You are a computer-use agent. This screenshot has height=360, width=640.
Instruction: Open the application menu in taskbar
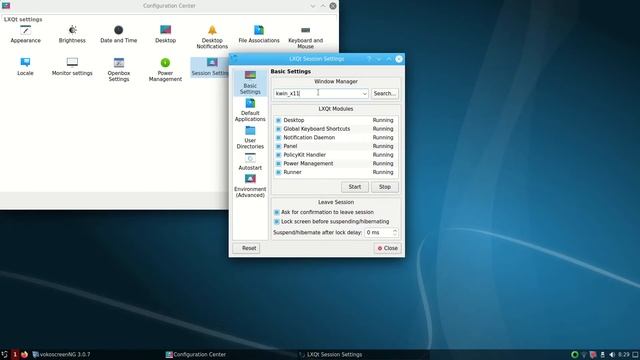tap(4, 354)
